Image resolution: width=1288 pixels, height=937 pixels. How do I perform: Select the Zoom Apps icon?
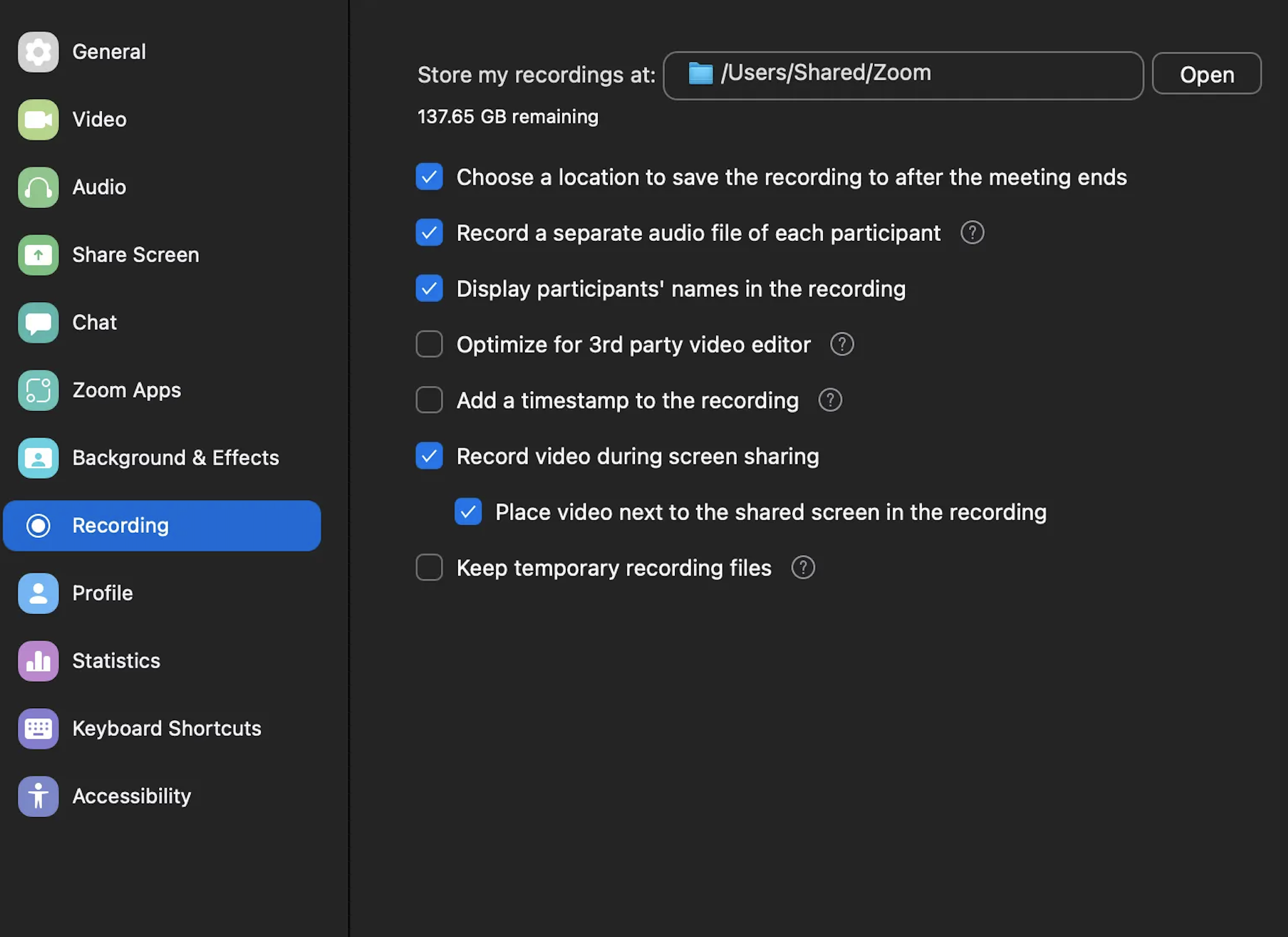coord(38,390)
